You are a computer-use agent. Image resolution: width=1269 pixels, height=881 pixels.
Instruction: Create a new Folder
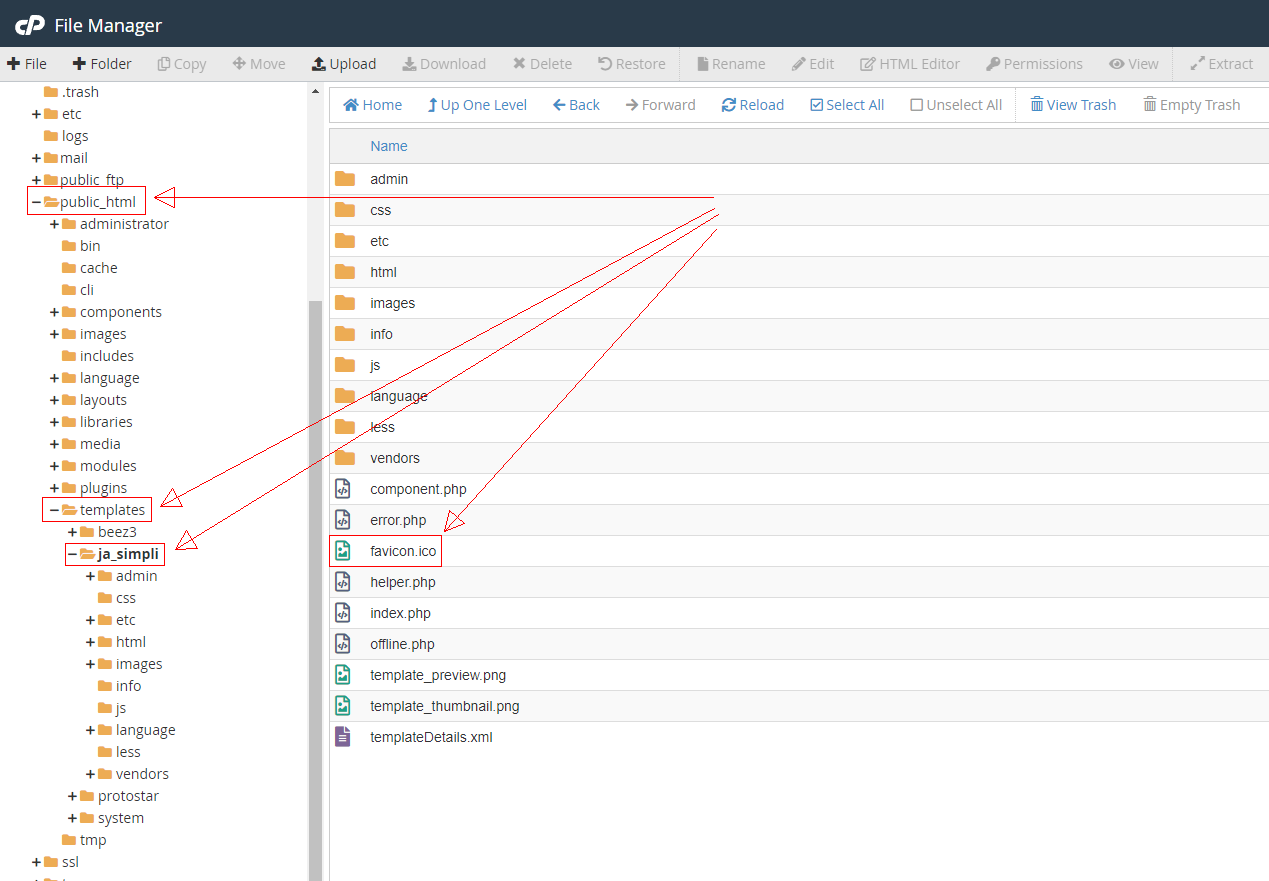click(x=101, y=63)
